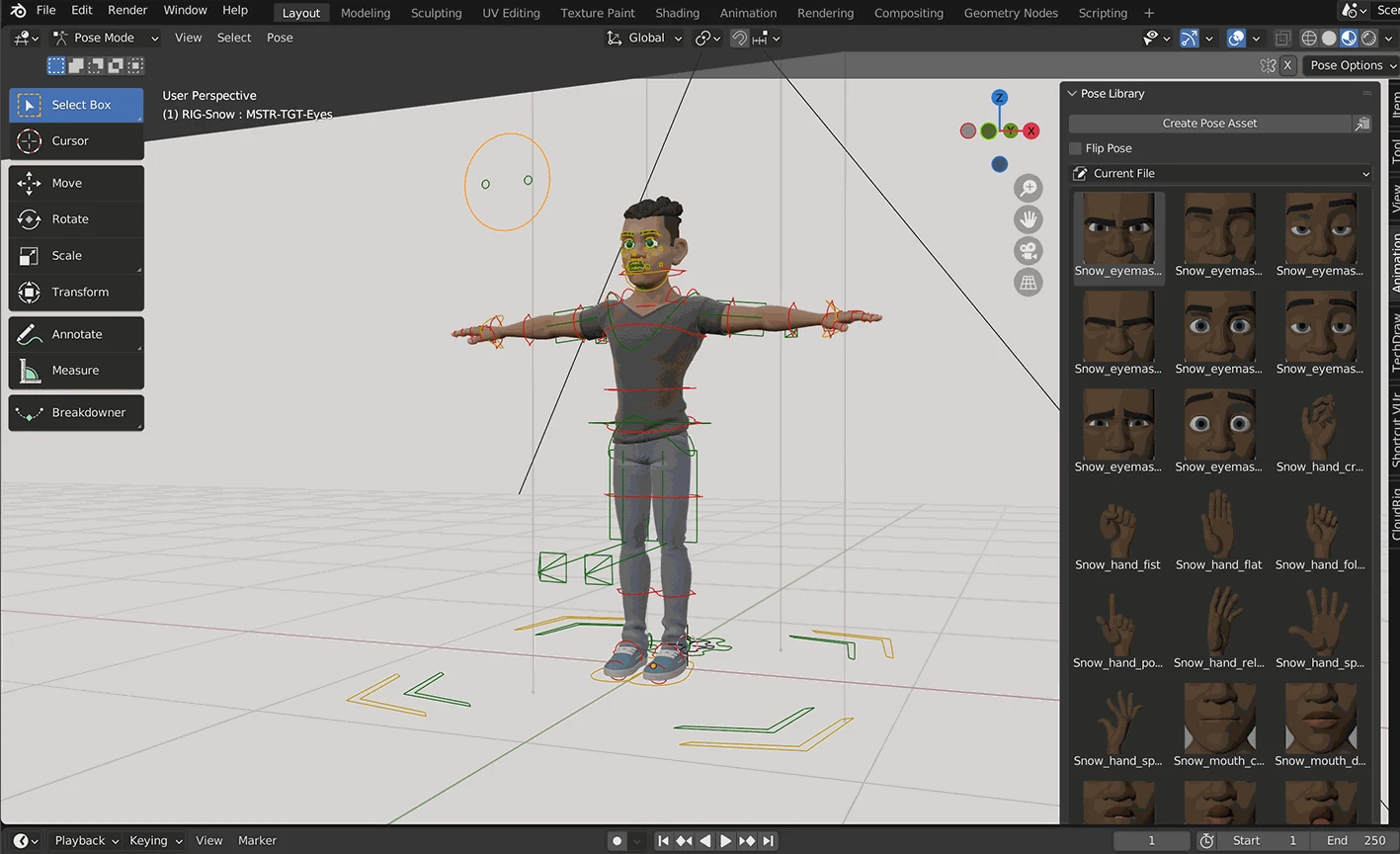Image resolution: width=1400 pixels, height=854 pixels.
Task: Switch to the Sculpting workspace tab
Action: tap(436, 13)
